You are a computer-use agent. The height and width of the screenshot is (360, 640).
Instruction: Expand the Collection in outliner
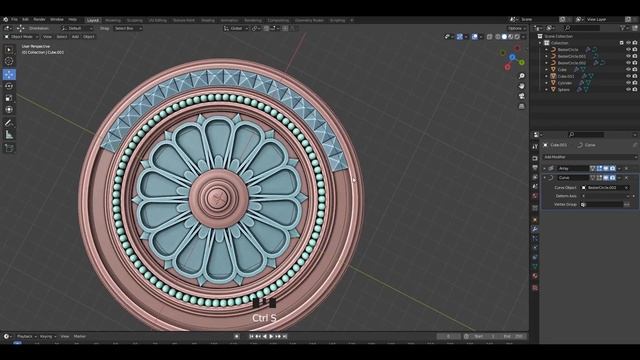tap(541, 43)
